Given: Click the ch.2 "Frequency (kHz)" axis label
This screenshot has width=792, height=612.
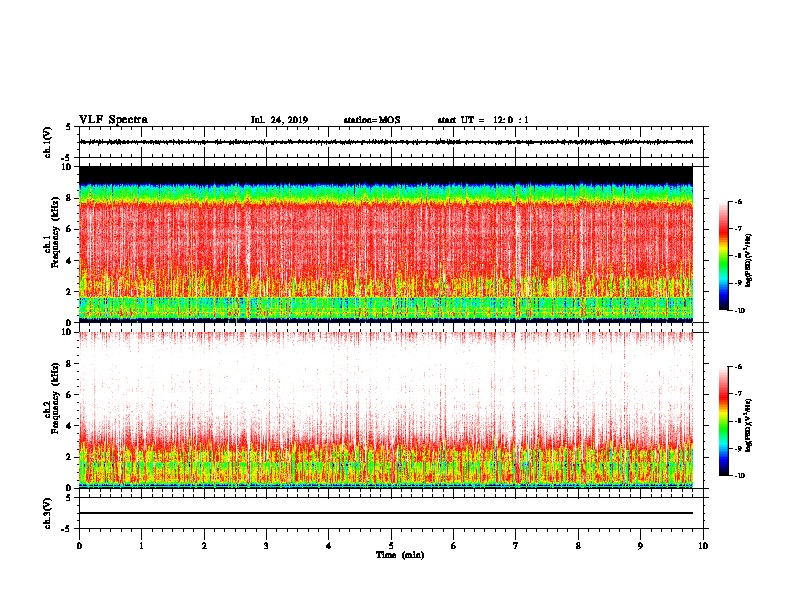Looking at the screenshot, I should point(55,398).
